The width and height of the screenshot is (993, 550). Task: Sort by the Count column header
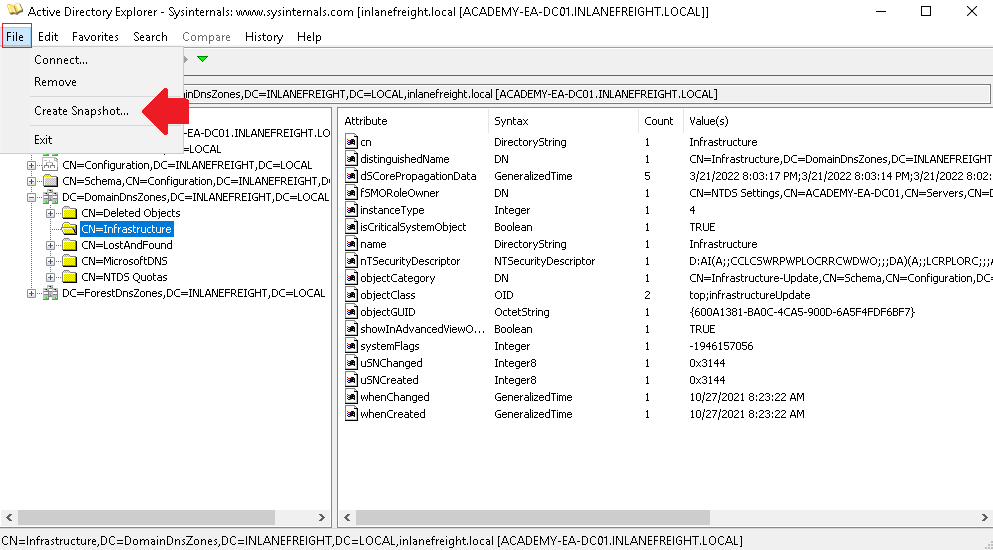click(x=660, y=121)
